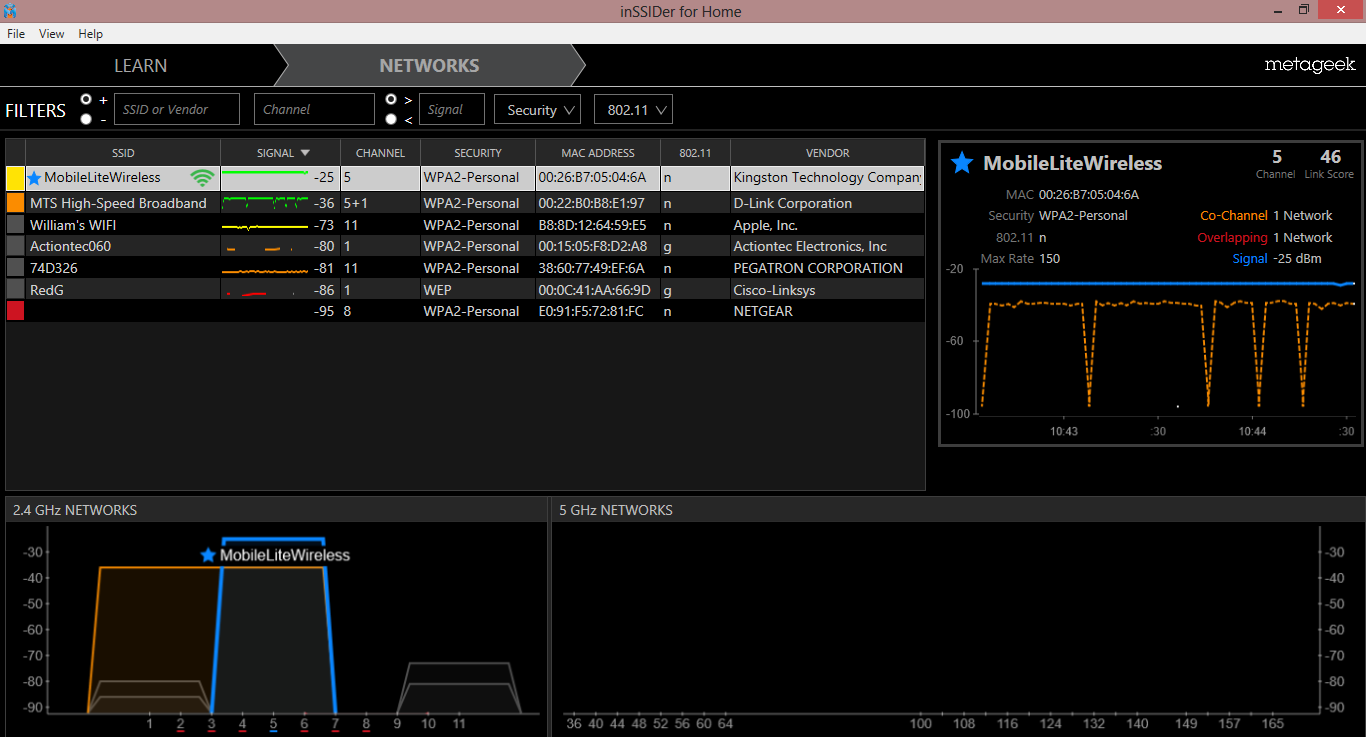Screen dimensions: 1366x737
Task: Select the greater-than signal radio button
Action: pyautogui.click(x=392, y=99)
